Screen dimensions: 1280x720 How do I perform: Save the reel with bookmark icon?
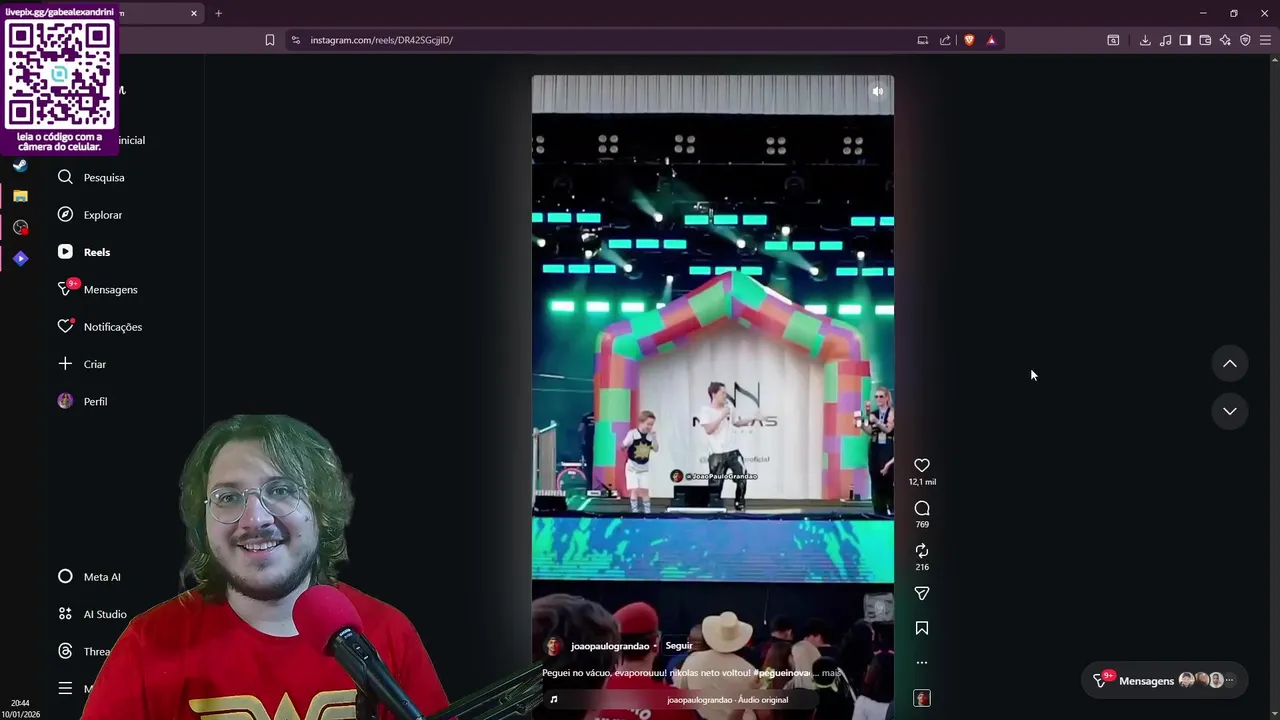point(922,628)
